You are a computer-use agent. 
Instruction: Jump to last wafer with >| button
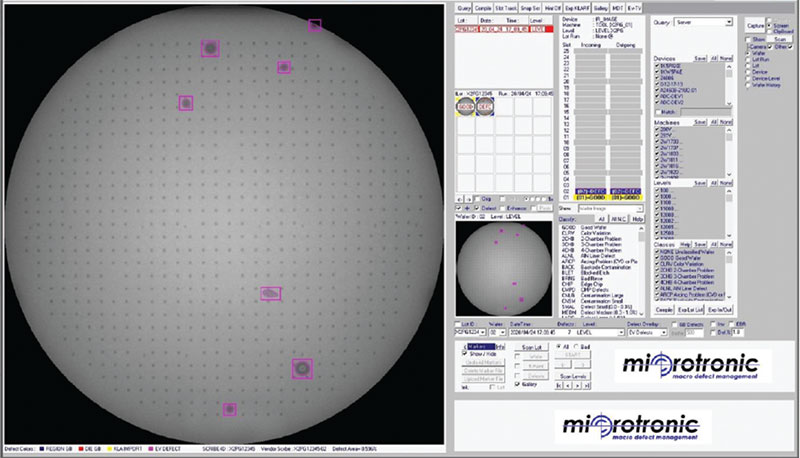[587, 386]
